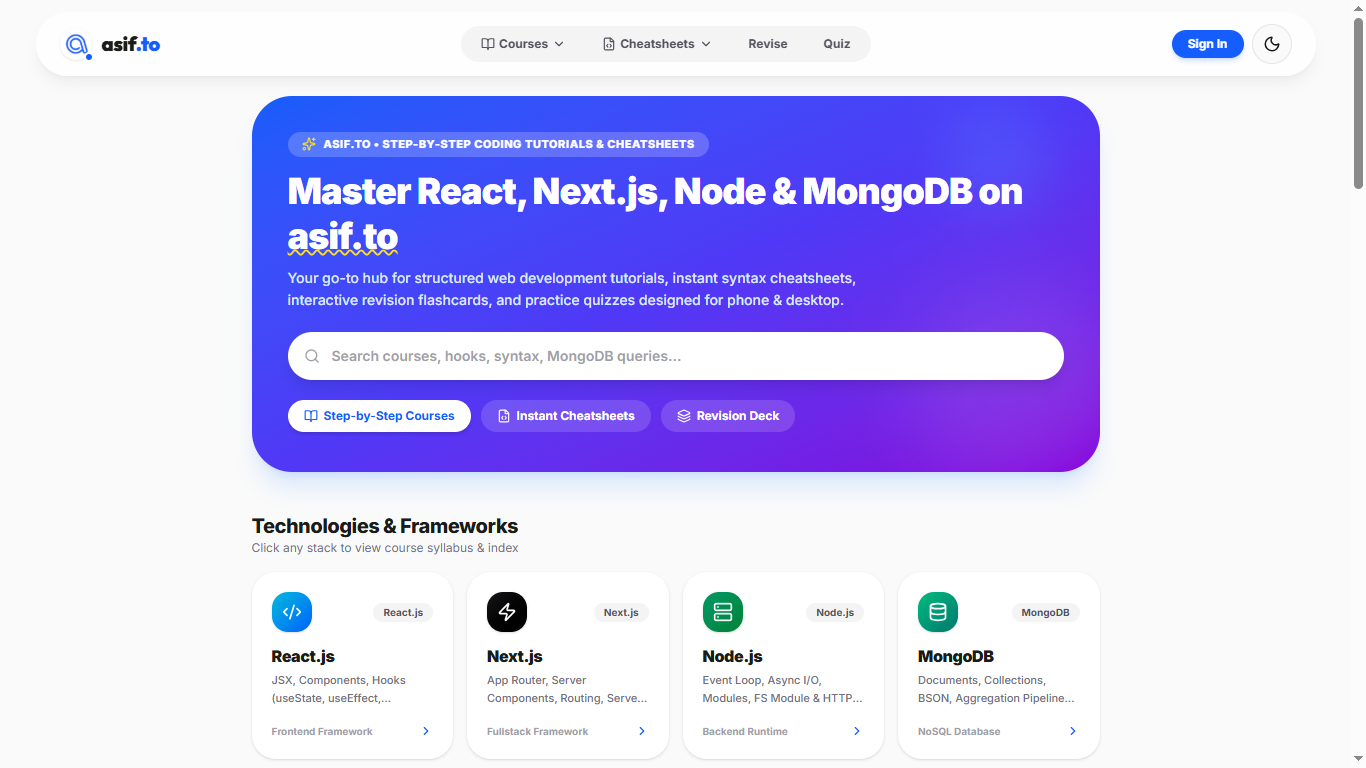Click the file icon in Instant Cheatsheets
This screenshot has width=1366, height=768.
[x=504, y=416]
